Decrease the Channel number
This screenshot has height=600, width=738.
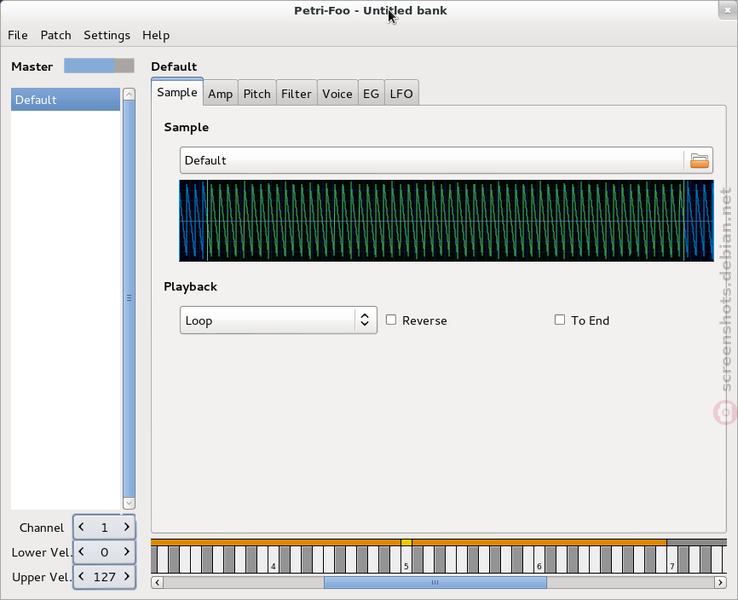(81, 527)
